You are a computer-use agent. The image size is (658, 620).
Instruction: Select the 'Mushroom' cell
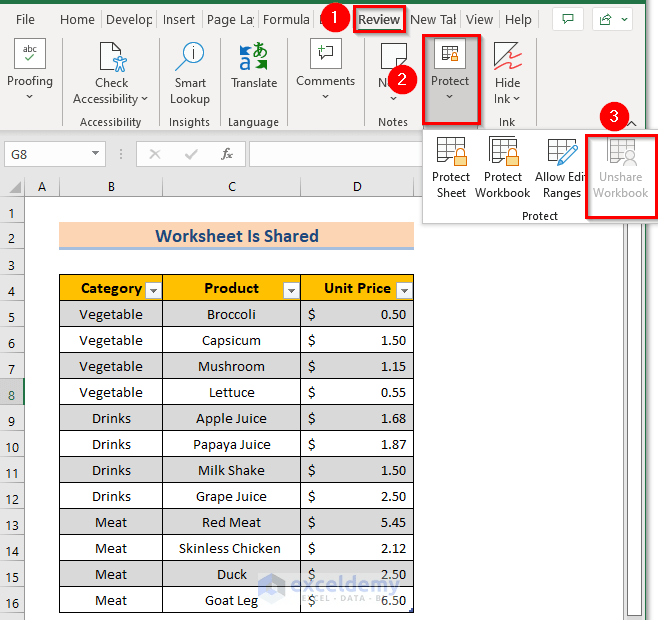click(232, 366)
